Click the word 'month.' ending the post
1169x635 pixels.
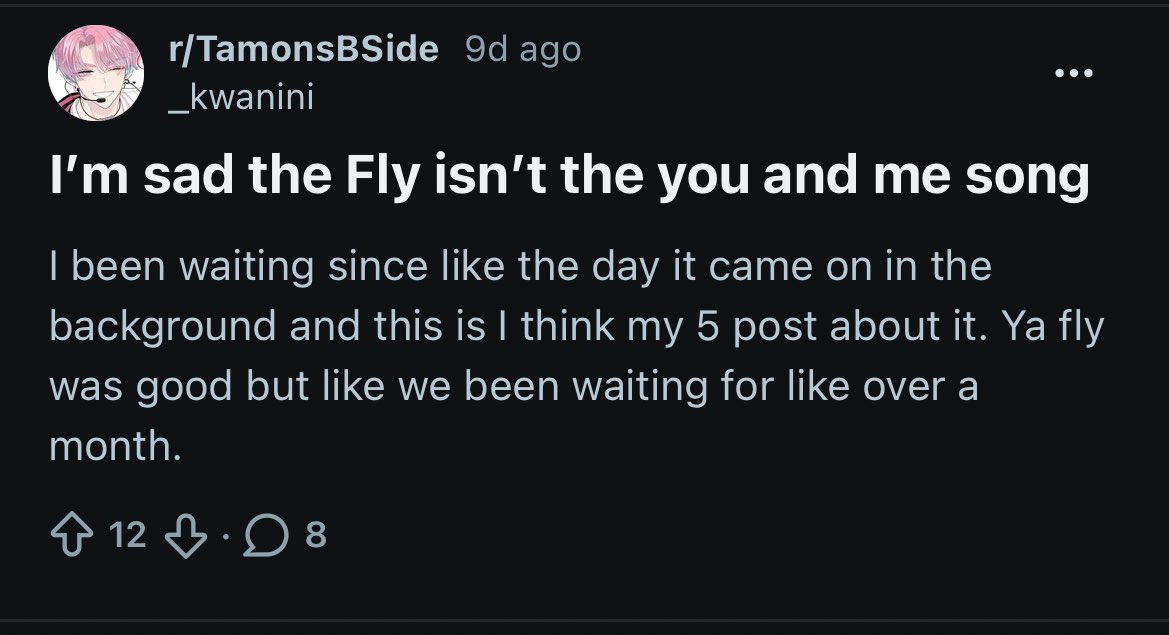pos(116,446)
